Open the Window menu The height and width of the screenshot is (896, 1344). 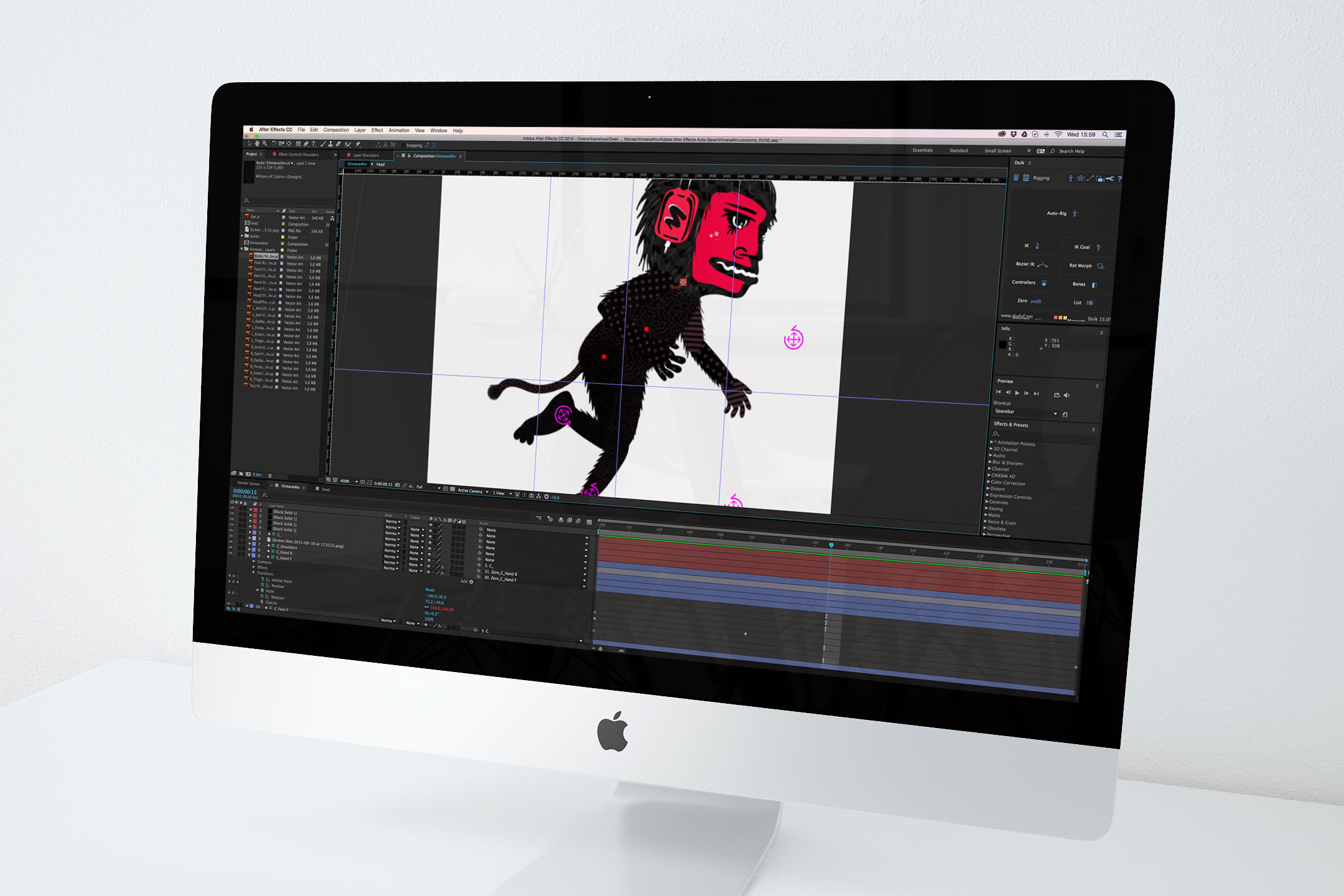pyautogui.click(x=439, y=131)
